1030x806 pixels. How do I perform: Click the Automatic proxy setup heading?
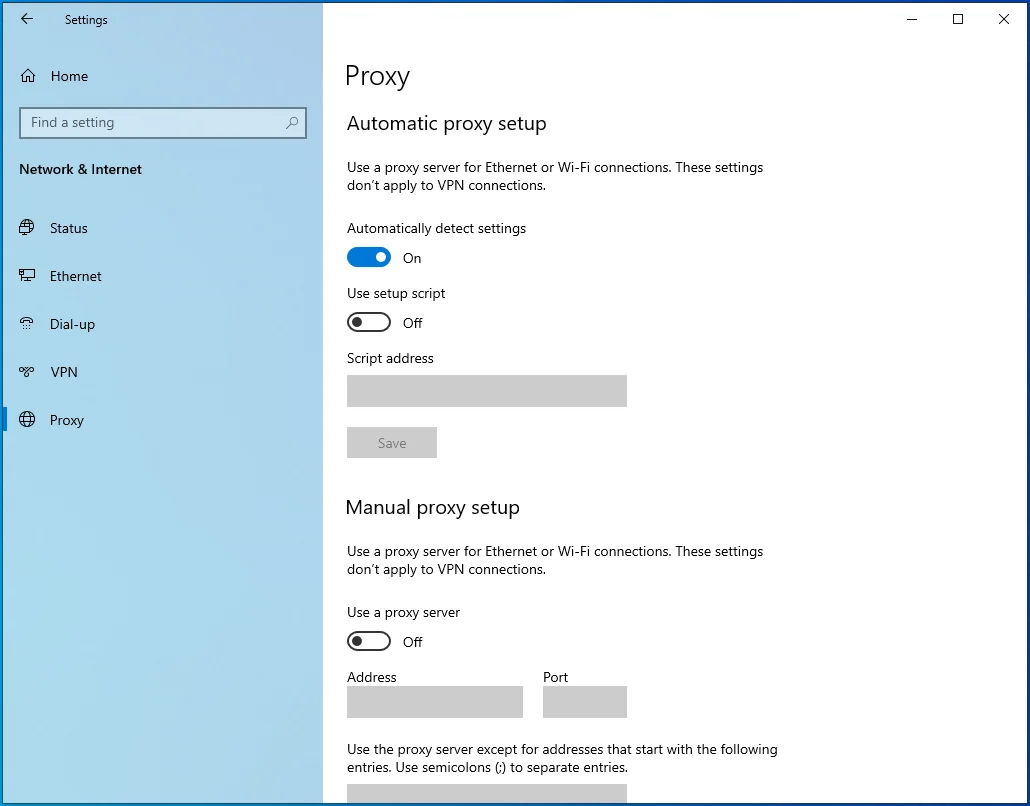coord(447,123)
